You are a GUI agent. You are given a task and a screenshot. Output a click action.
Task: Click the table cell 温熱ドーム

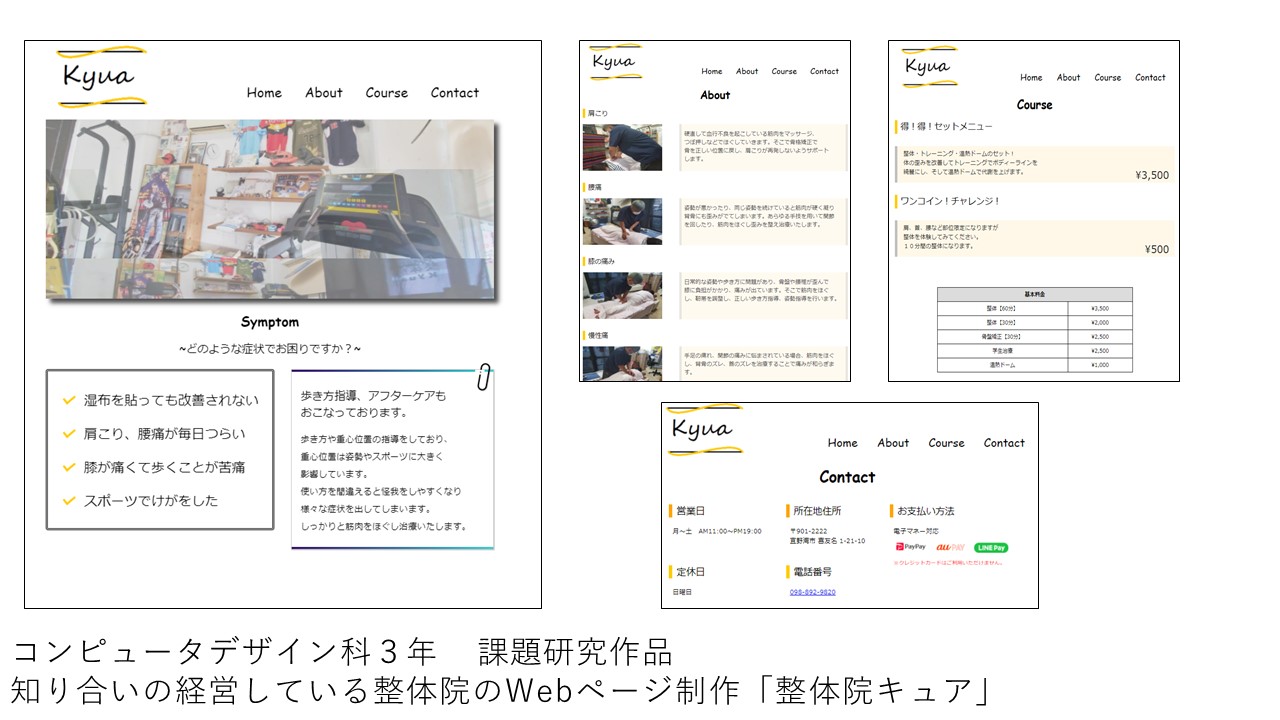[1002, 365]
